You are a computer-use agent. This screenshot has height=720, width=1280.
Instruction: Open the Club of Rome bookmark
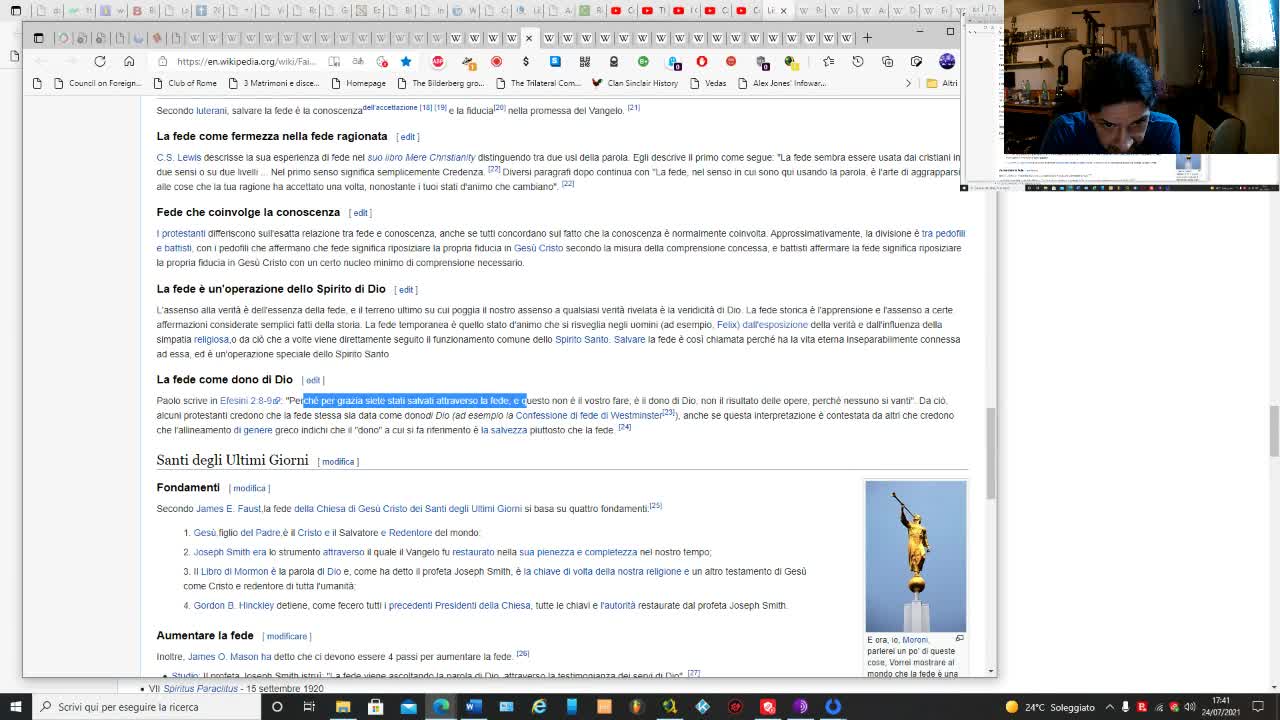click(184, 83)
